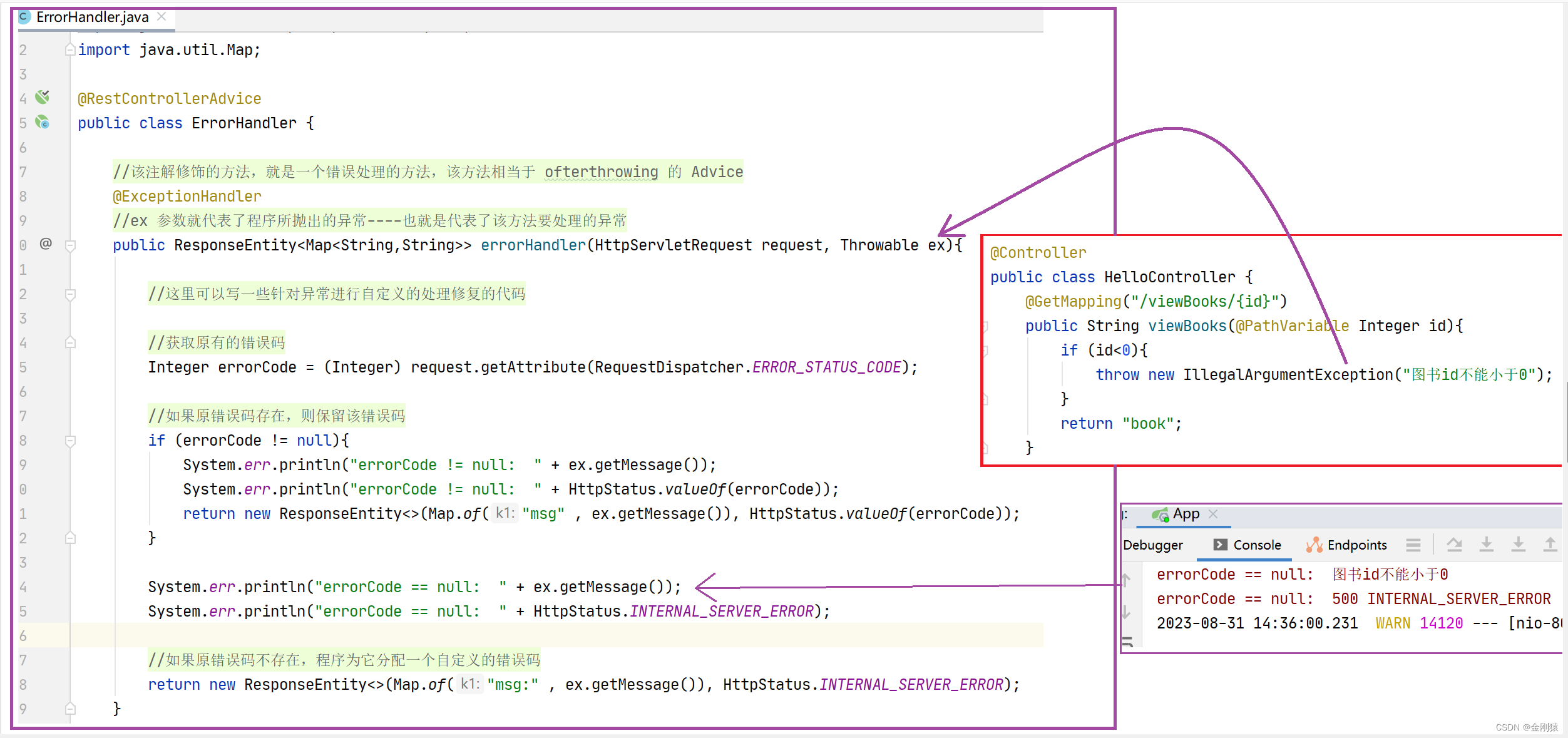Collapse the errorHandler method fold marker
This screenshot has width=1568, height=738.
point(70,245)
